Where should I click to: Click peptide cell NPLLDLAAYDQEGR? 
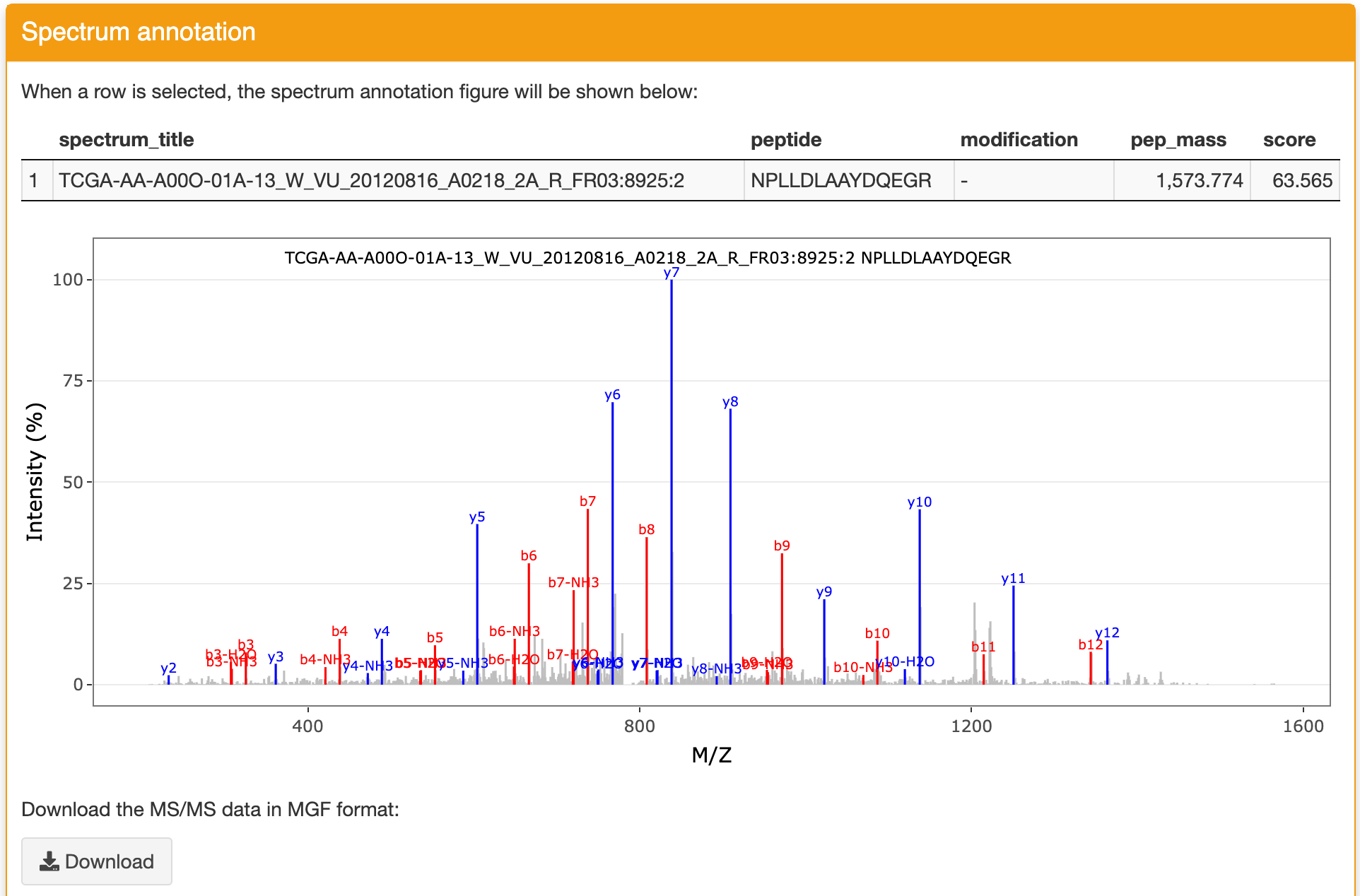coord(848,180)
